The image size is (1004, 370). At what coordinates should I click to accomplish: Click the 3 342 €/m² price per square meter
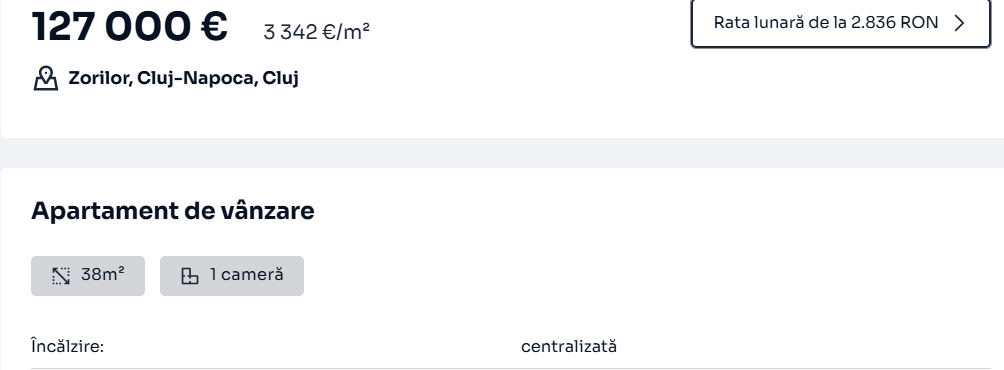click(316, 32)
